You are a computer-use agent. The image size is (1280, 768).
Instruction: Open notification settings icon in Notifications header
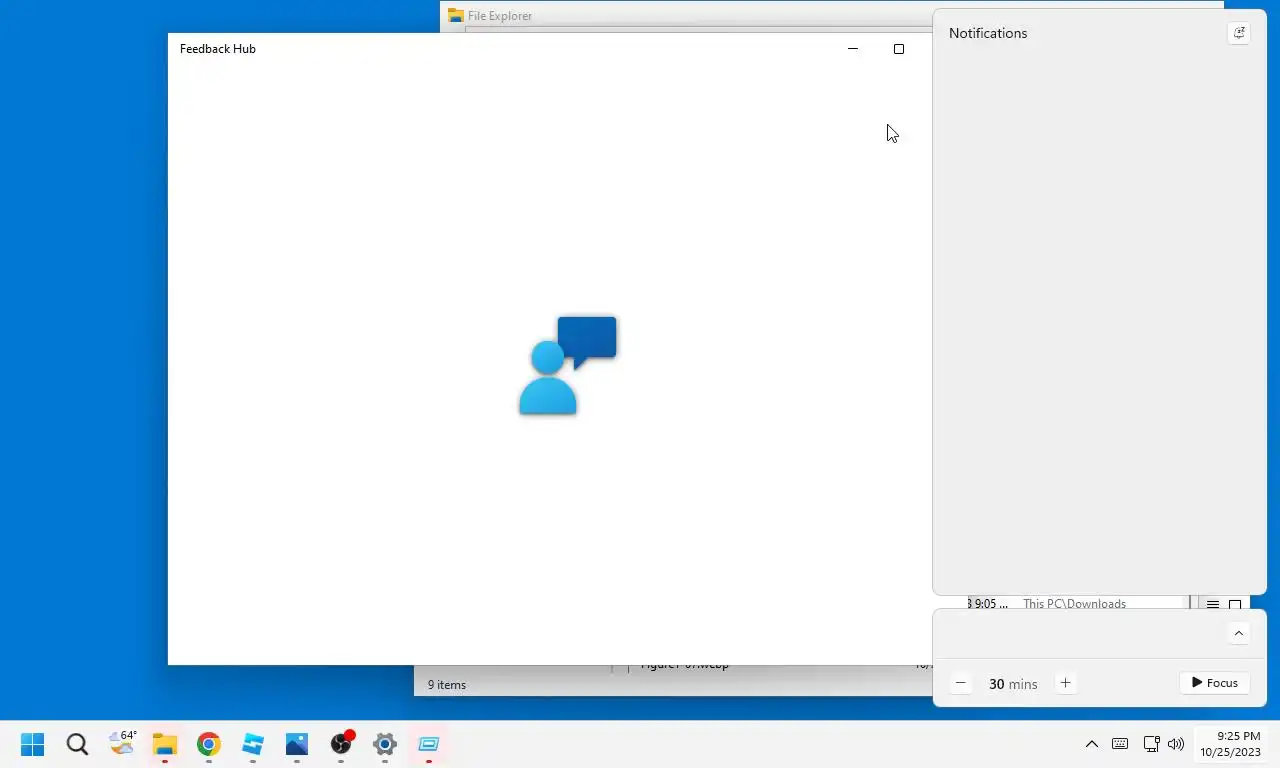1239,33
